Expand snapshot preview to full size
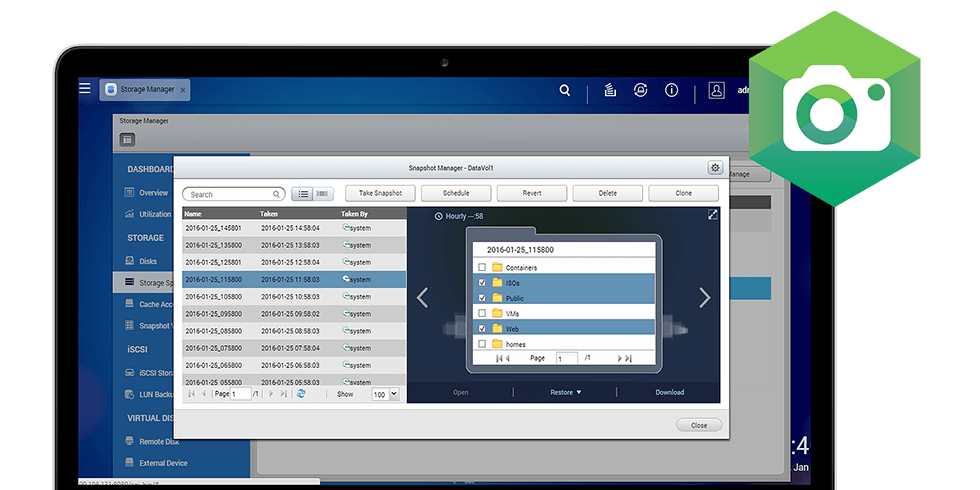Image resolution: width=980 pixels, height=490 pixels. (712, 214)
